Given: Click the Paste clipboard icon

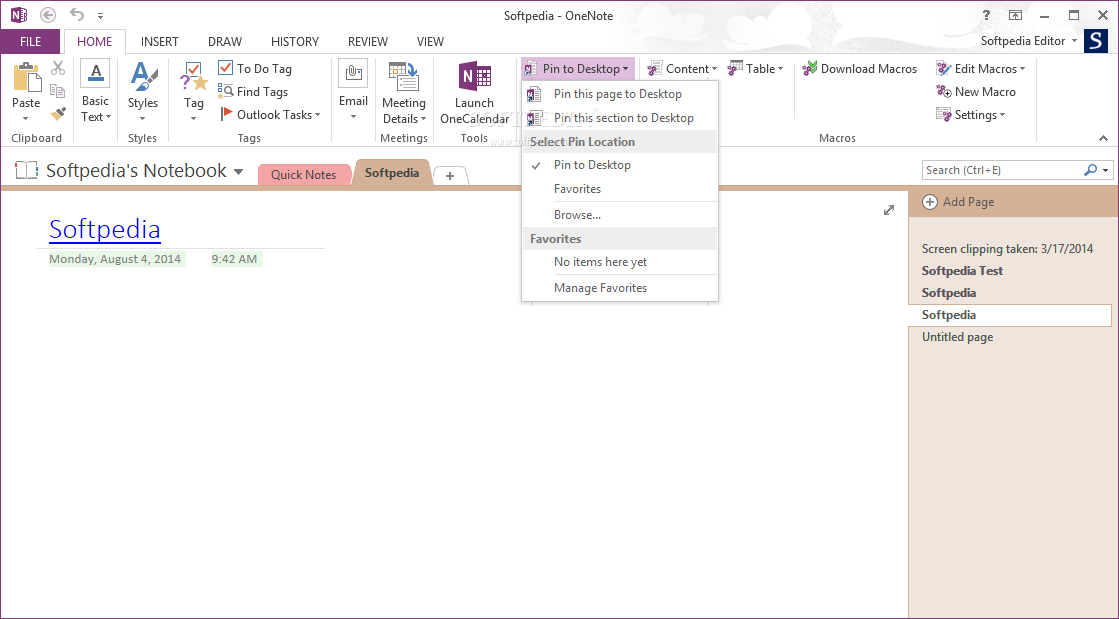Looking at the screenshot, I should [26, 77].
